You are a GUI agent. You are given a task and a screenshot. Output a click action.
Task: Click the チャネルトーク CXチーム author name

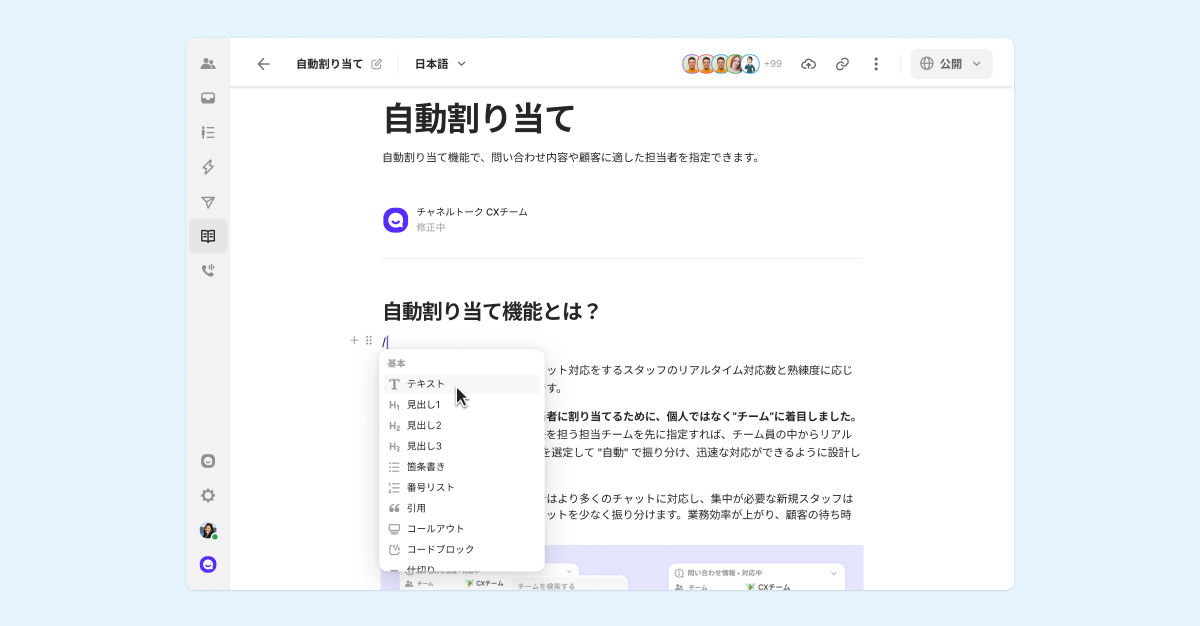click(472, 212)
